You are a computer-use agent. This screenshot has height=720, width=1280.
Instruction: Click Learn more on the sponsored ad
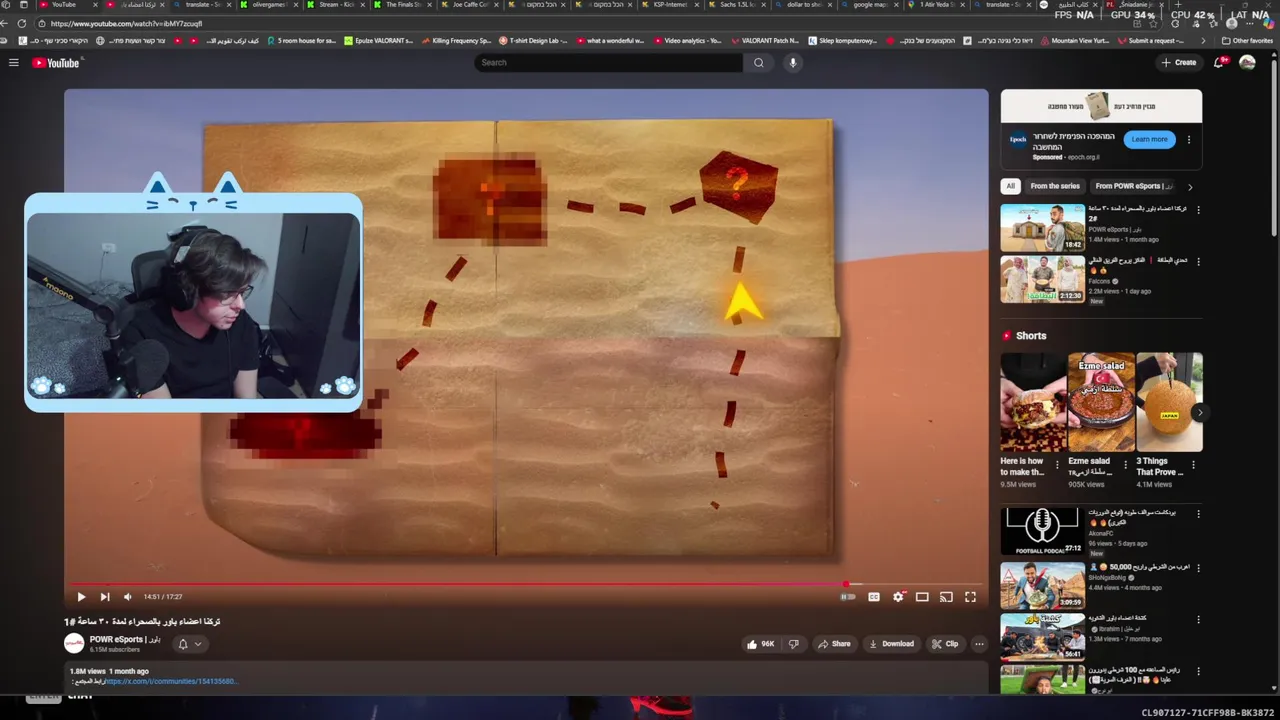coord(1149,140)
